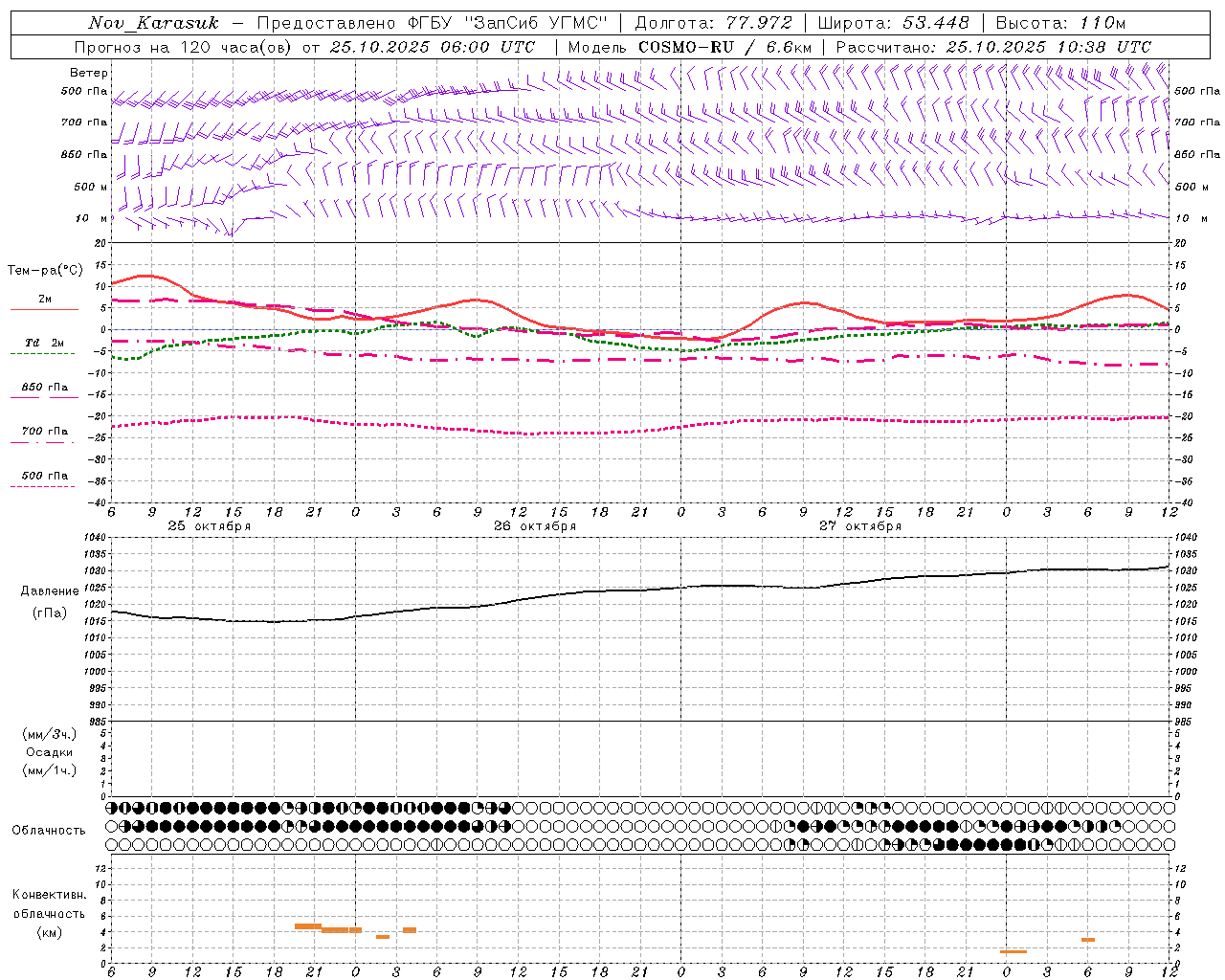
Task: Click the (мм/1ч.) precipitation unit label
Action: (x=50, y=770)
